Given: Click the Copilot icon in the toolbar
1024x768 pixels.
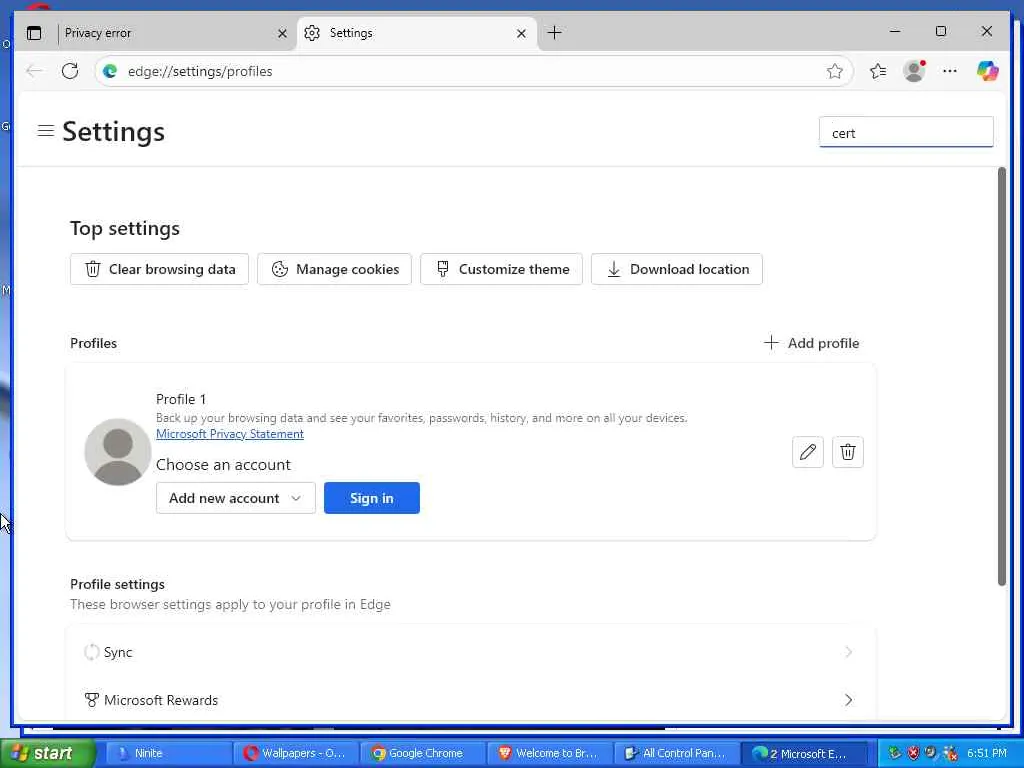Looking at the screenshot, I should 987,71.
